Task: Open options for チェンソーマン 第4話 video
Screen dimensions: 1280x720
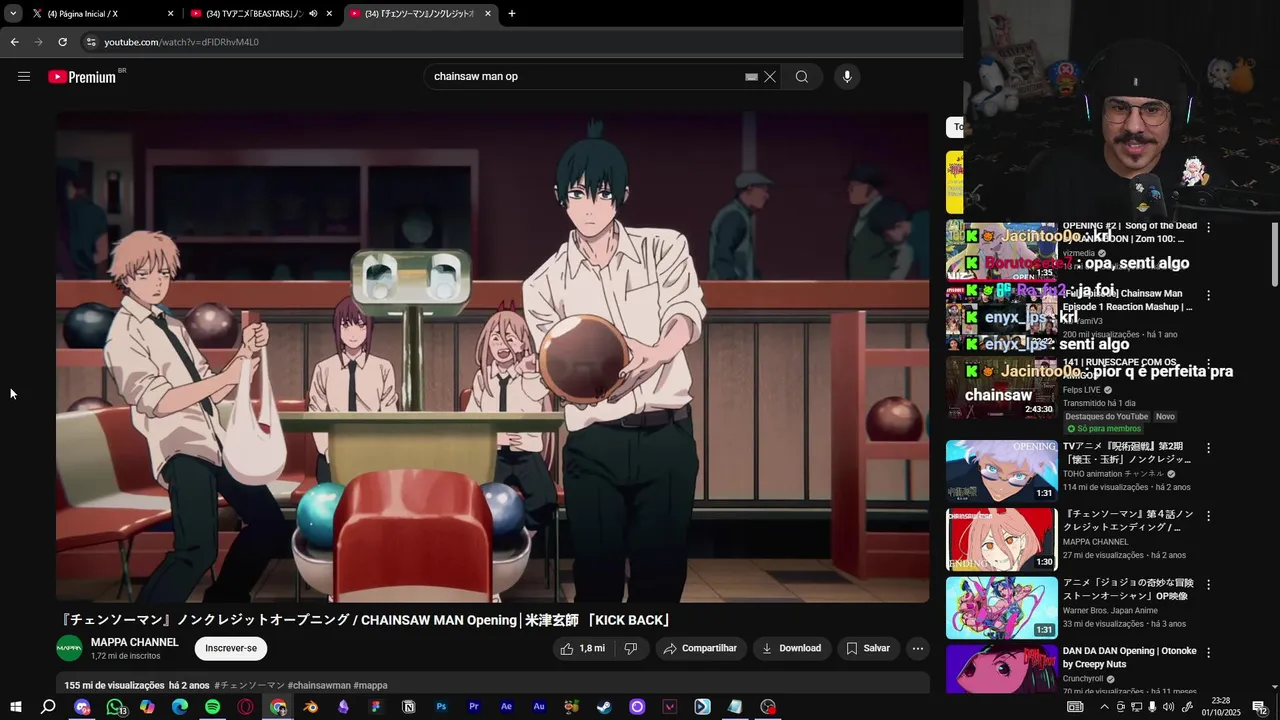Action: pos(1208,516)
